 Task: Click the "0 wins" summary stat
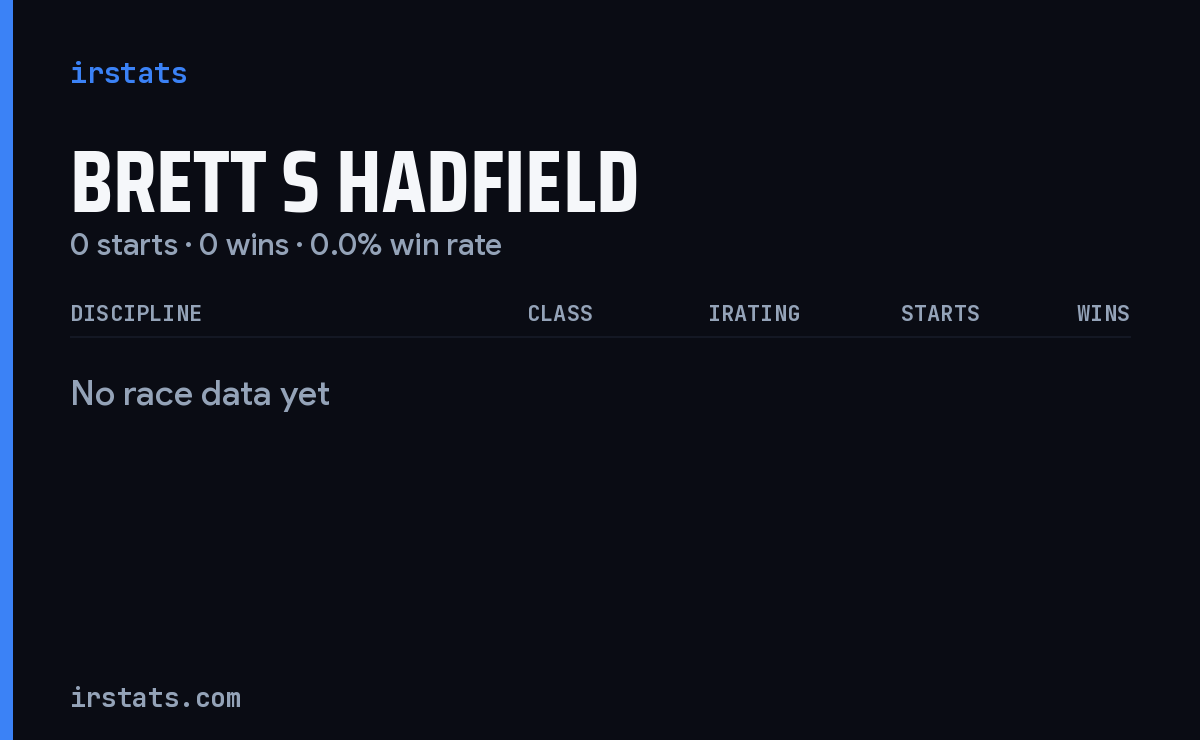coord(244,245)
